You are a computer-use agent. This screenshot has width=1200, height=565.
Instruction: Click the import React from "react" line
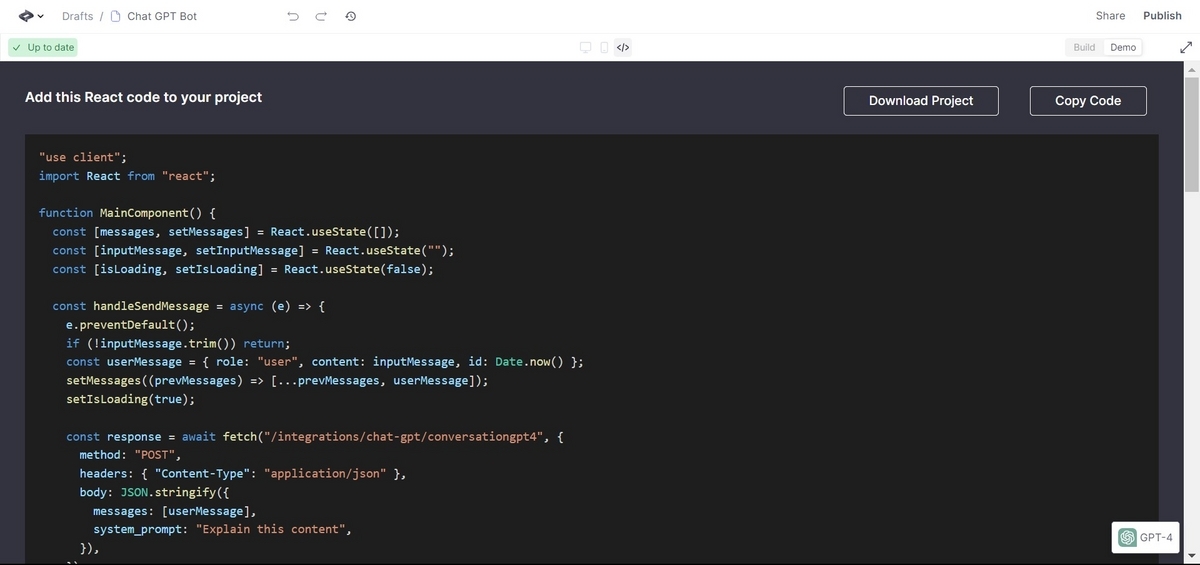pos(127,176)
